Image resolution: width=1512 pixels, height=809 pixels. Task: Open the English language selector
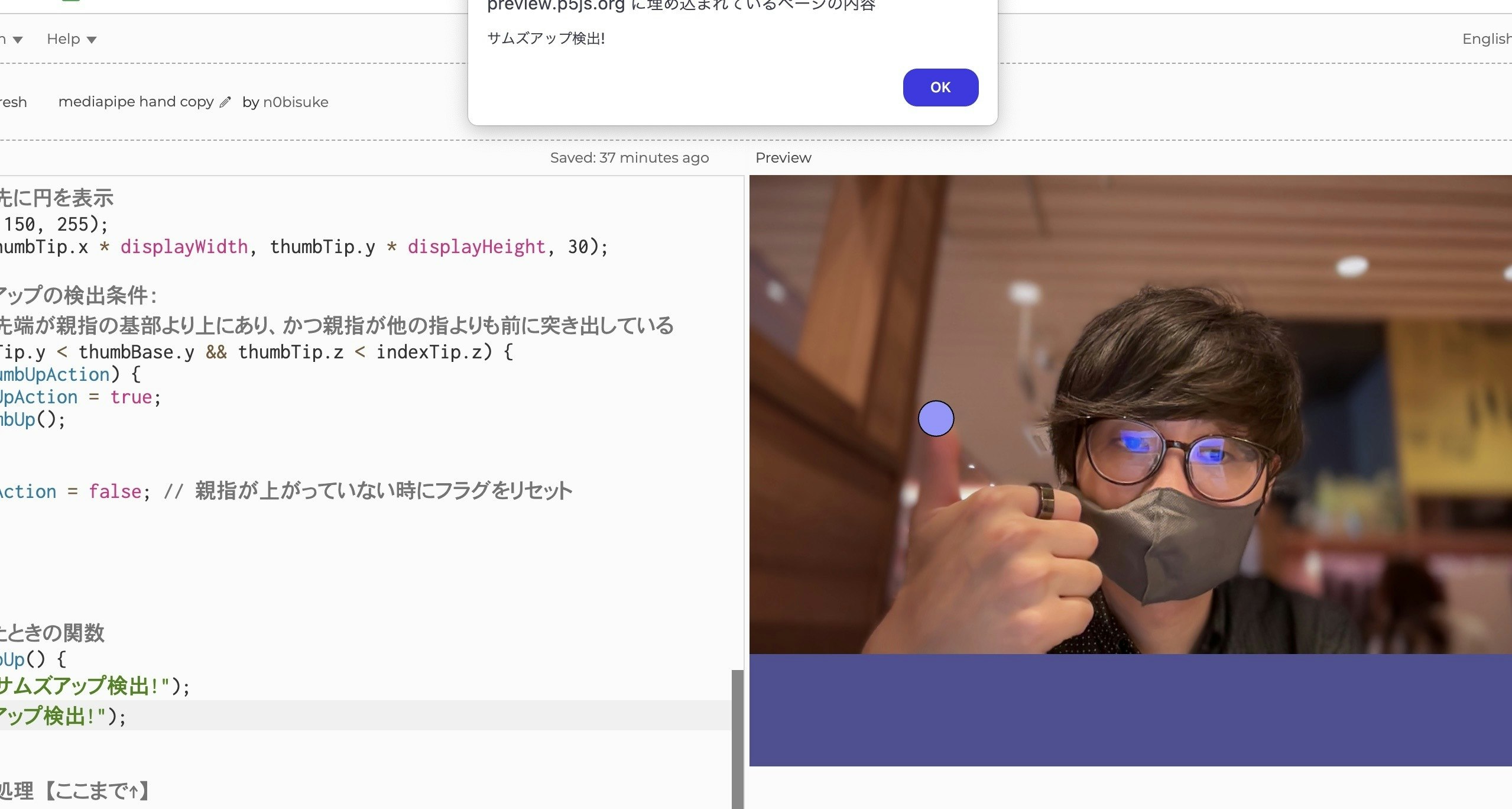tap(1485, 39)
